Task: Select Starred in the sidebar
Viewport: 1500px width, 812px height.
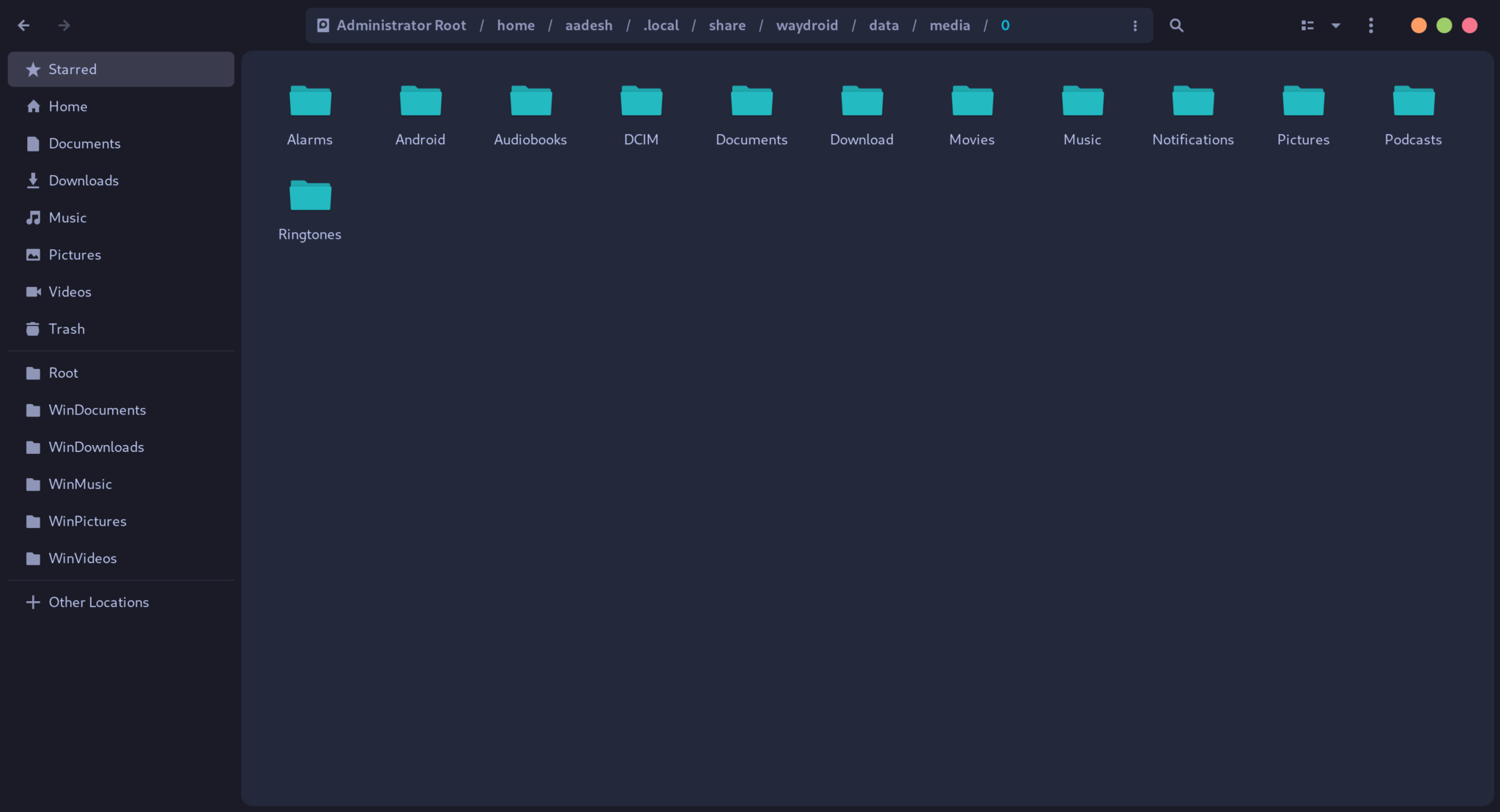Action: tap(73, 70)
